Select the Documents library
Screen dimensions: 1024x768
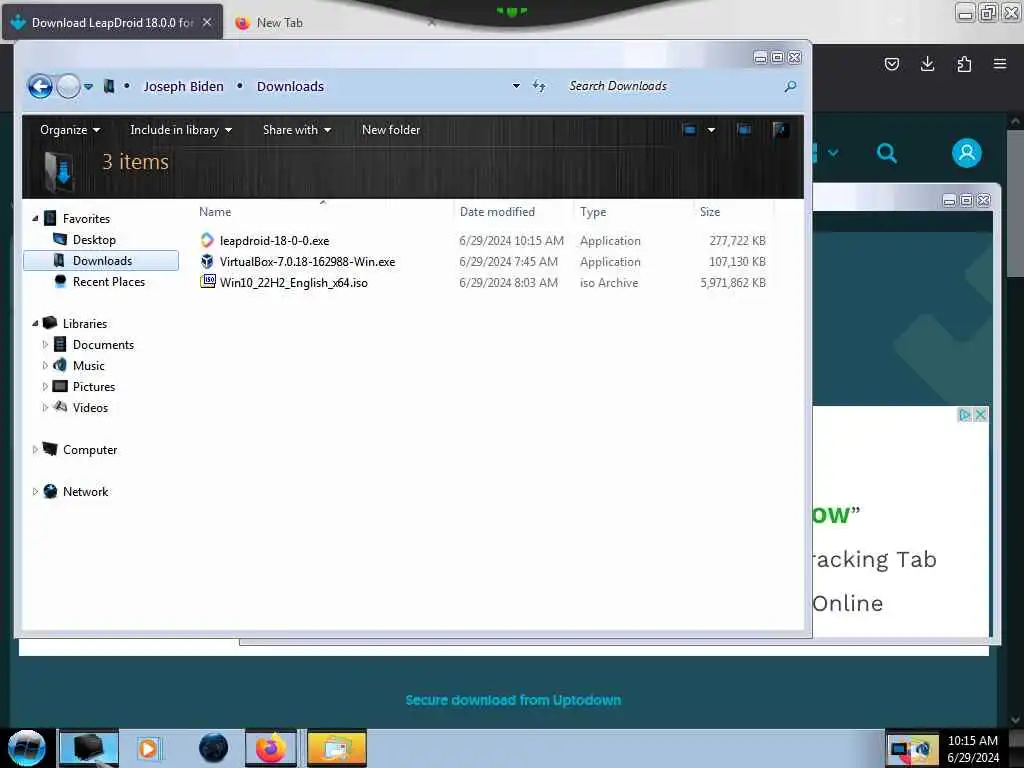point(103,345)
